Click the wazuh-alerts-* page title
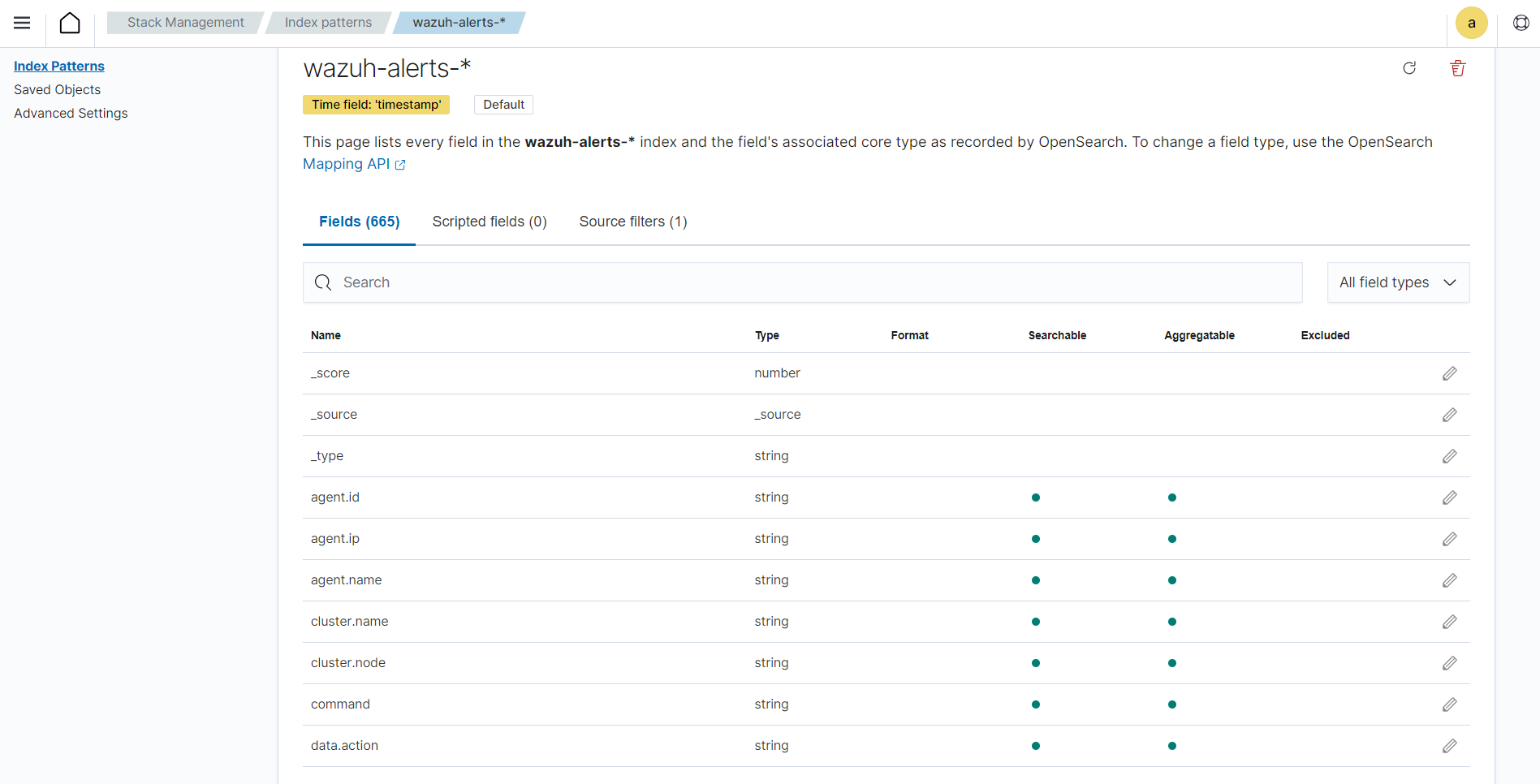Image resolution: width=1540 pixels, height=784 pixels. (386, 68)
